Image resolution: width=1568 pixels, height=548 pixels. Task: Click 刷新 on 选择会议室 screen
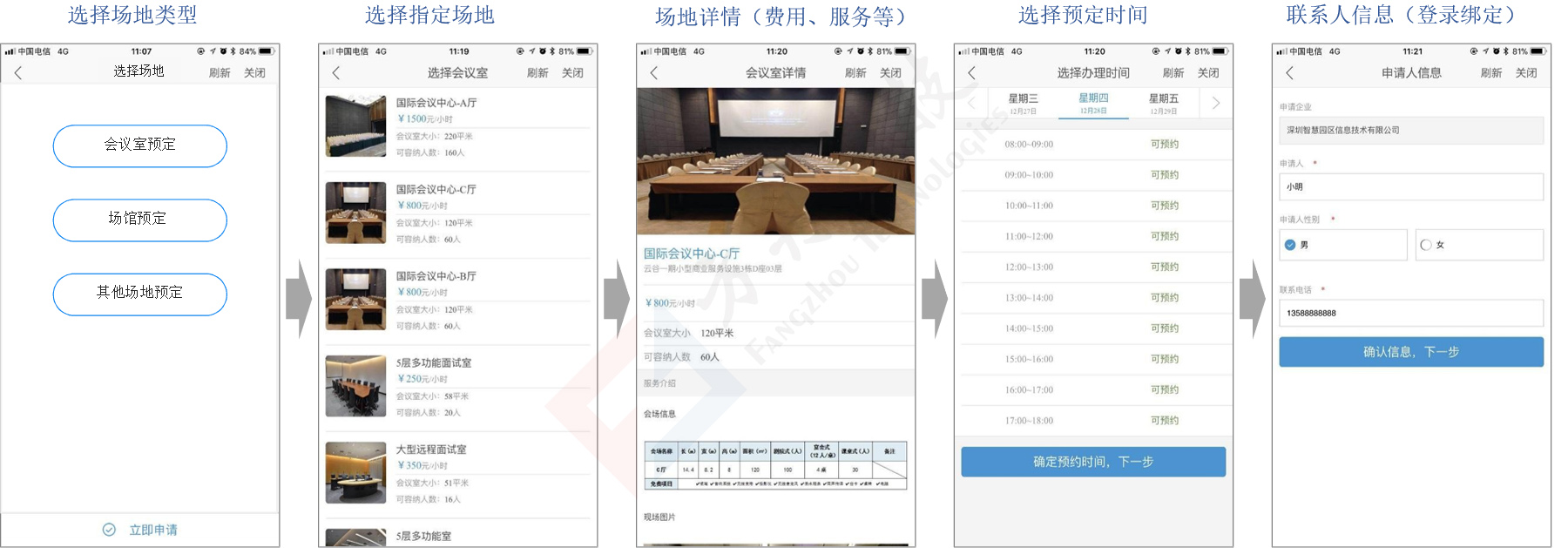[537, 73]
